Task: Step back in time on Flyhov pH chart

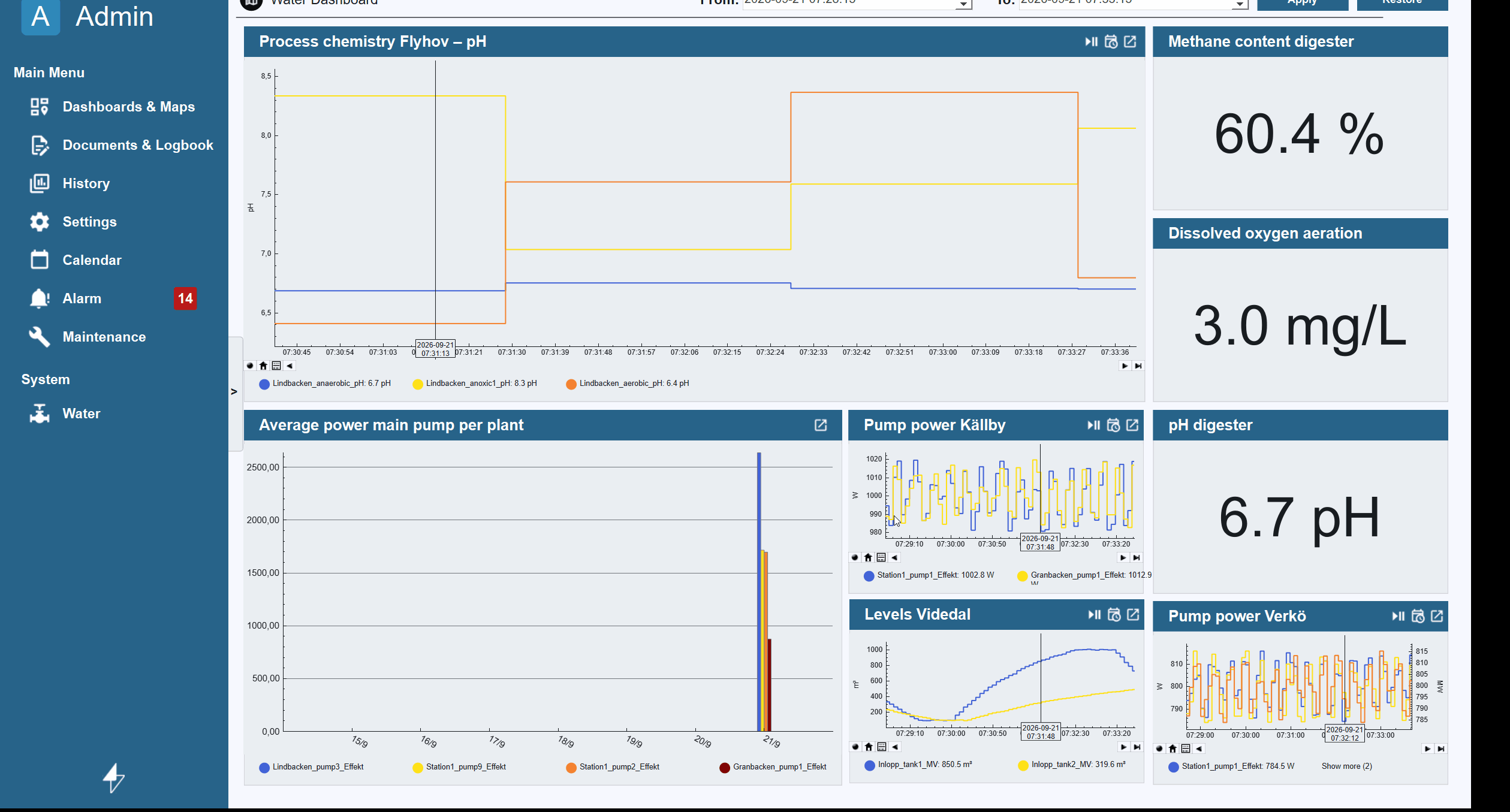Action: coord(290,366)
